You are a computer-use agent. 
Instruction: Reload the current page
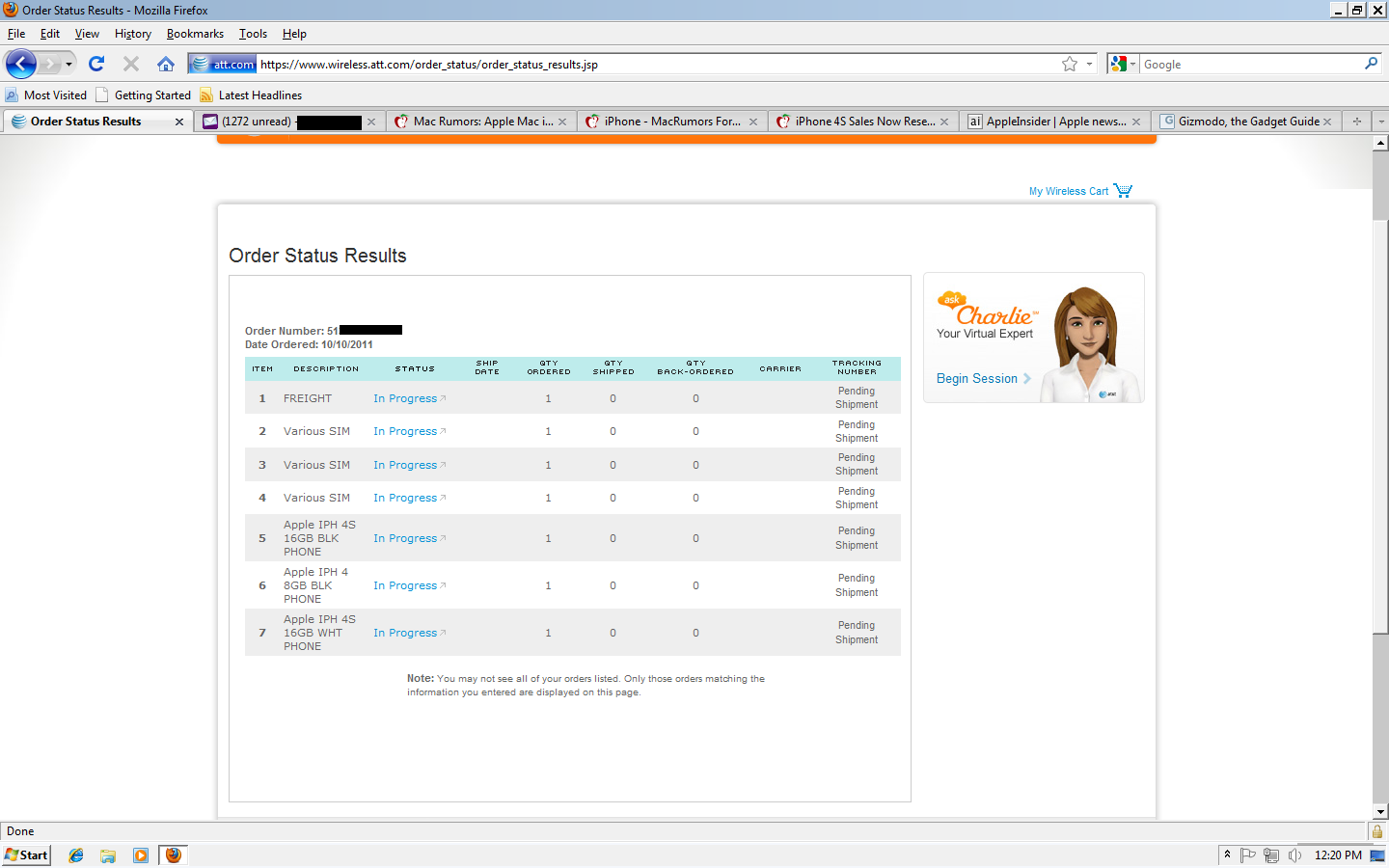pyautogui.click(x=96, y=64)
